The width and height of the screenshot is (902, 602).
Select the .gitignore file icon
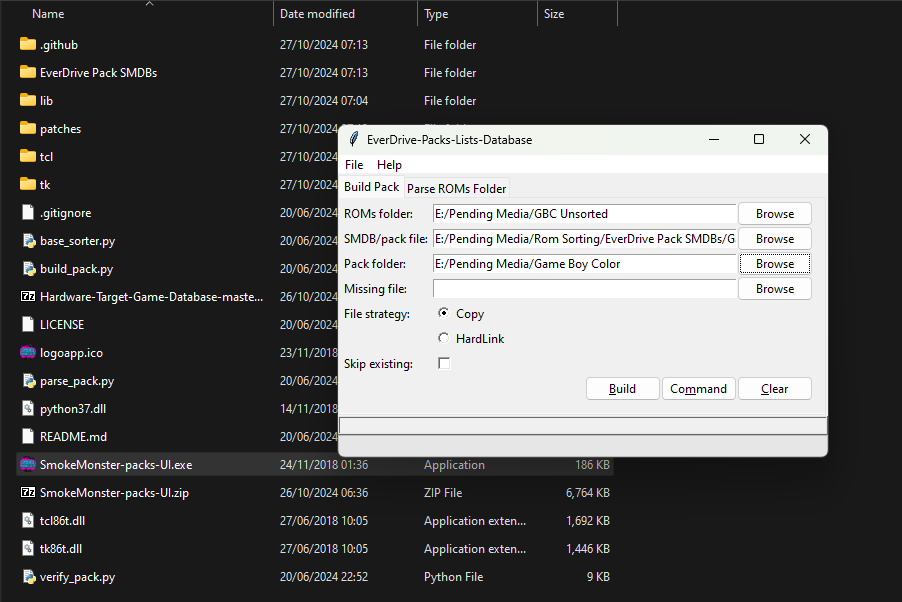pos(28,212)
